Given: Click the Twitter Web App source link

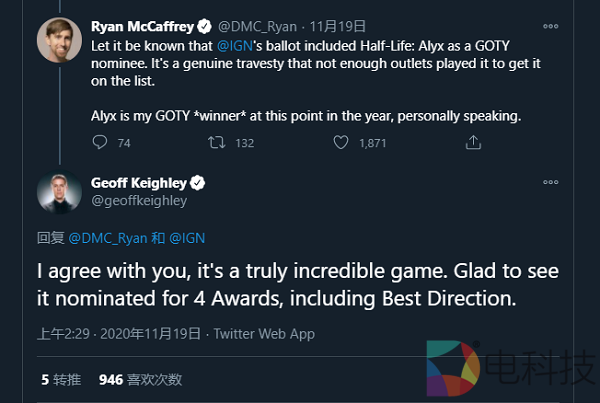Looking at the screenshot, I should [x=260, y=333].
